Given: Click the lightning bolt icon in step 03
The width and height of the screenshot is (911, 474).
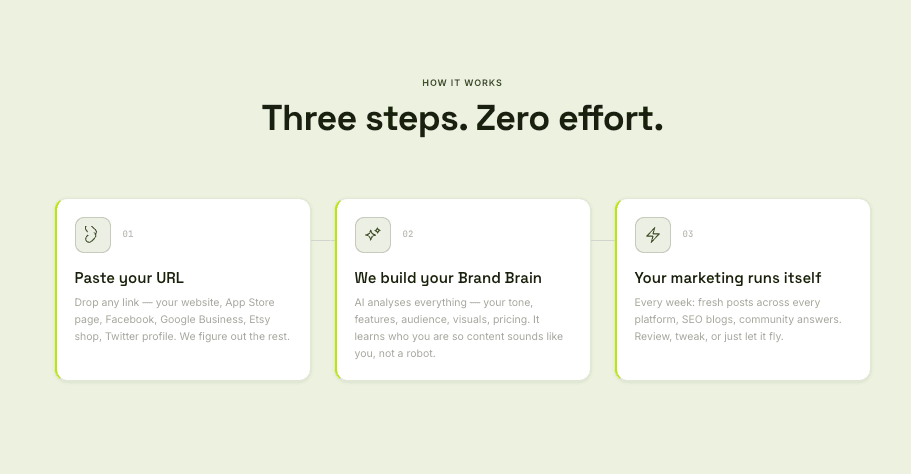Looking at the screenshot, I should click(x=653, y=235).
